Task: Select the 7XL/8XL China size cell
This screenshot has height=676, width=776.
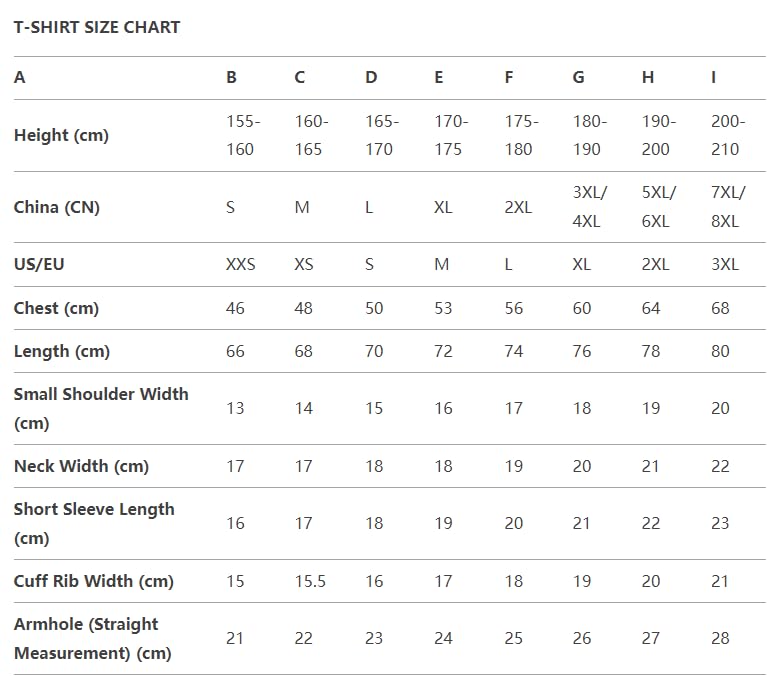Action: point(725,207)
